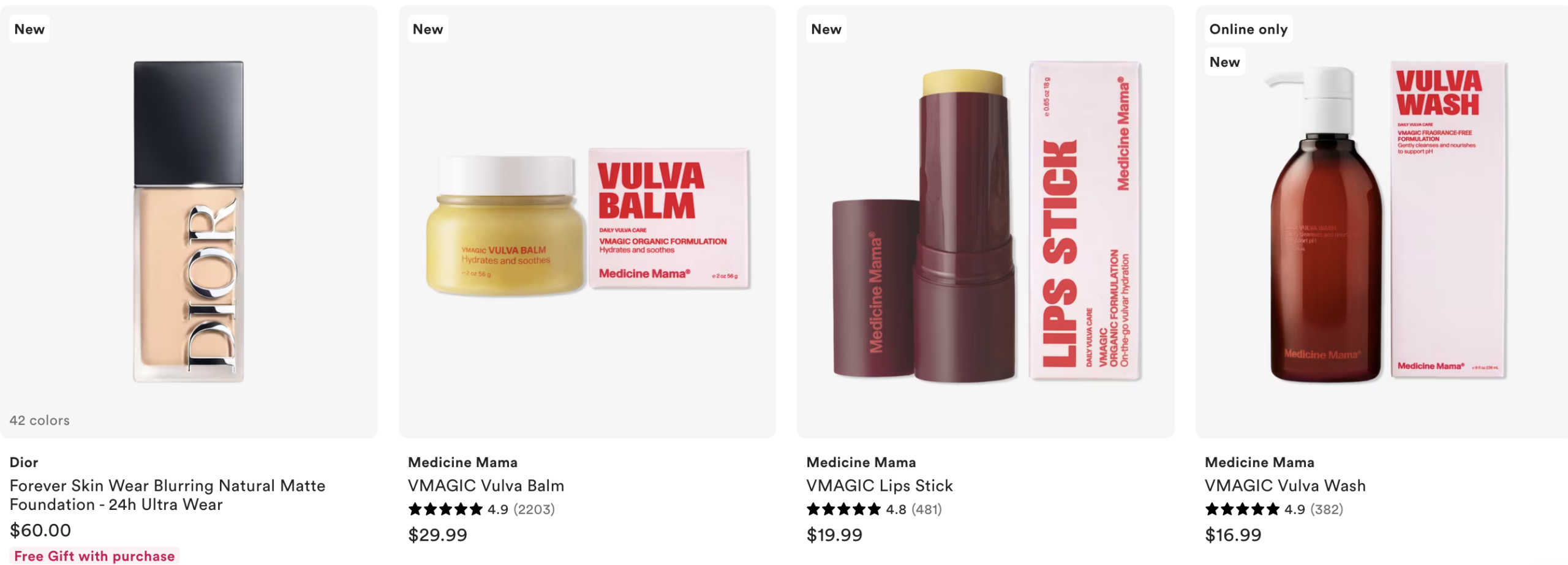Open Forever Skin Wear Blurring Foundation link

coord(167,495)
